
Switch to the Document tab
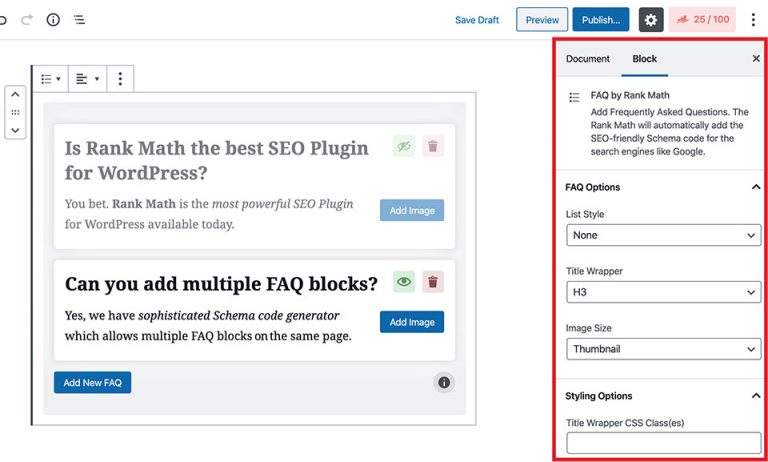coord(588,59)
